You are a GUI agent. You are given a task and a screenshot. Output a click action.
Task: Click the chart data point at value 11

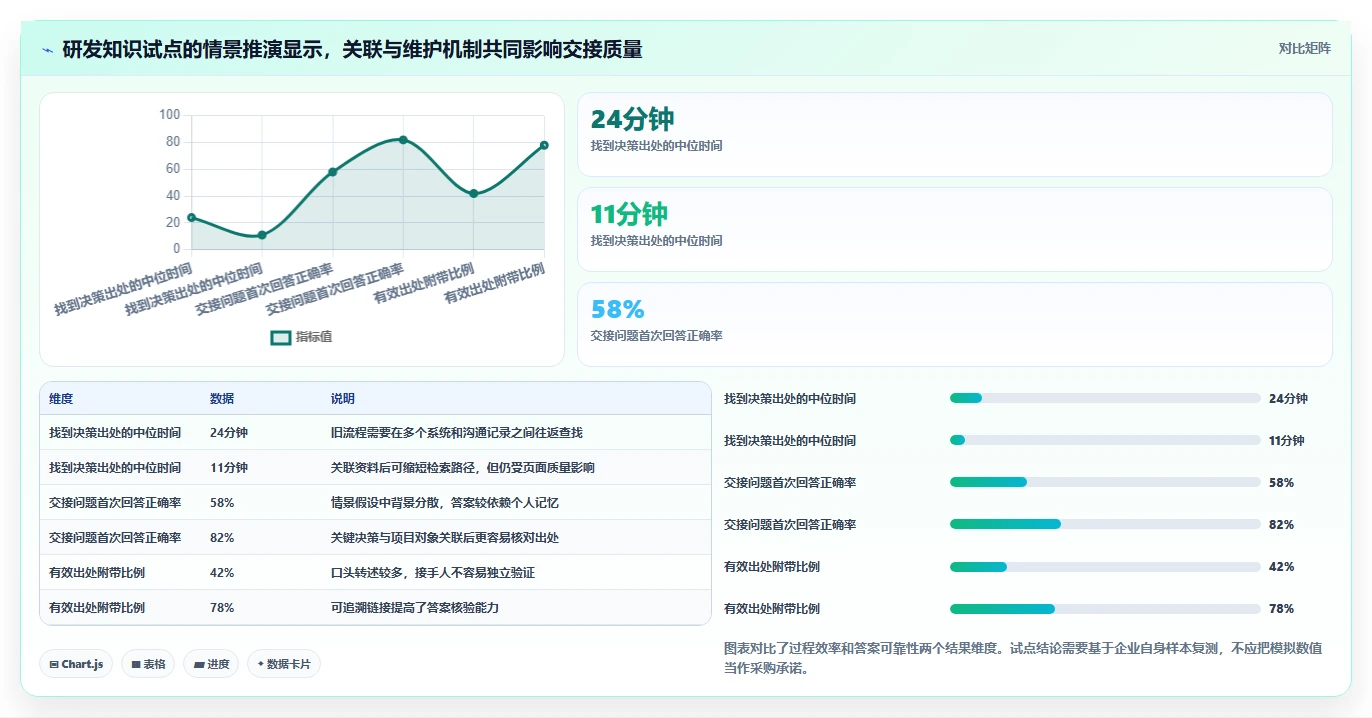262,235
